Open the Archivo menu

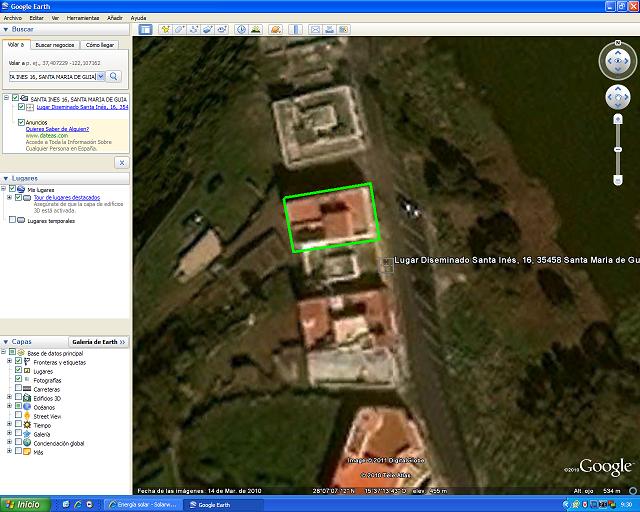tap(13, 18)
